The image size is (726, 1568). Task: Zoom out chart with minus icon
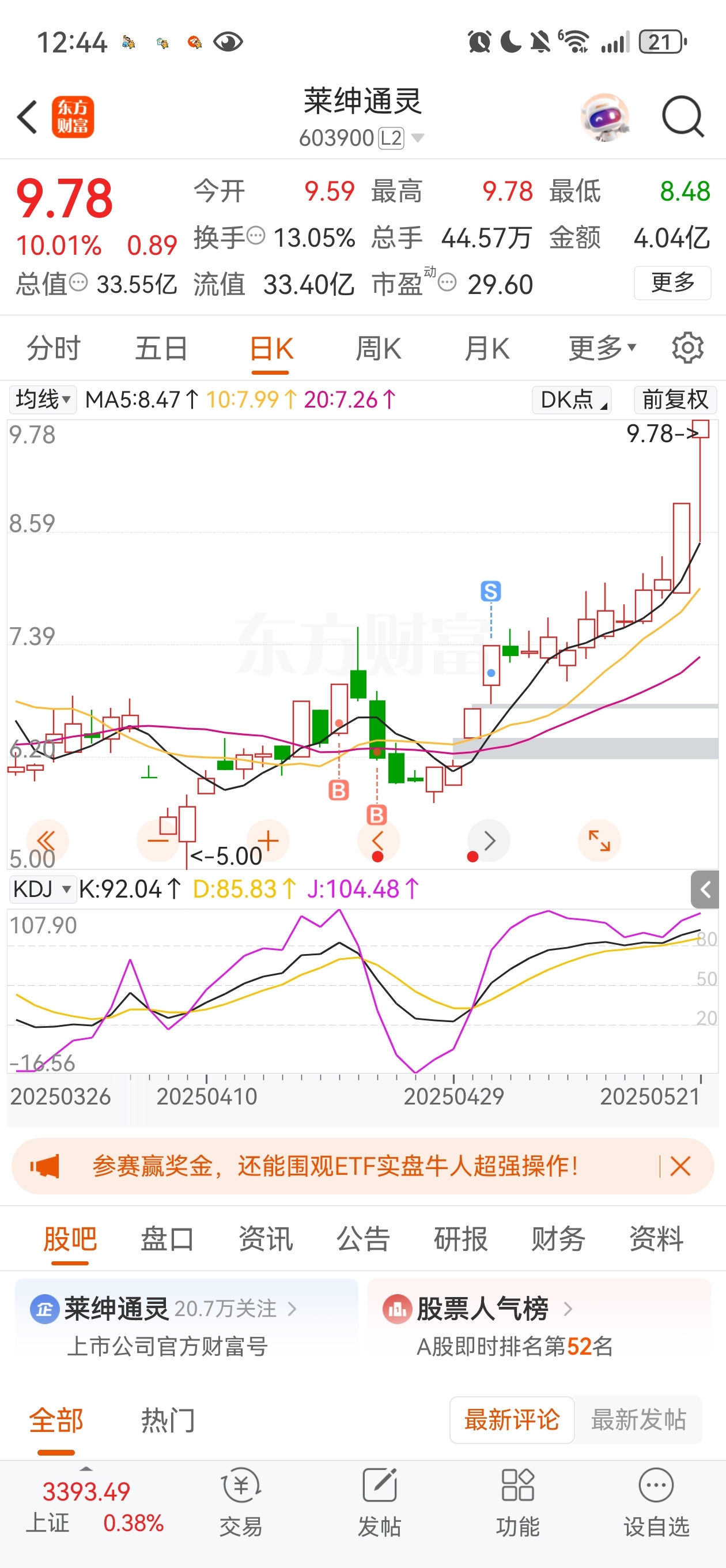click(158, 840)
